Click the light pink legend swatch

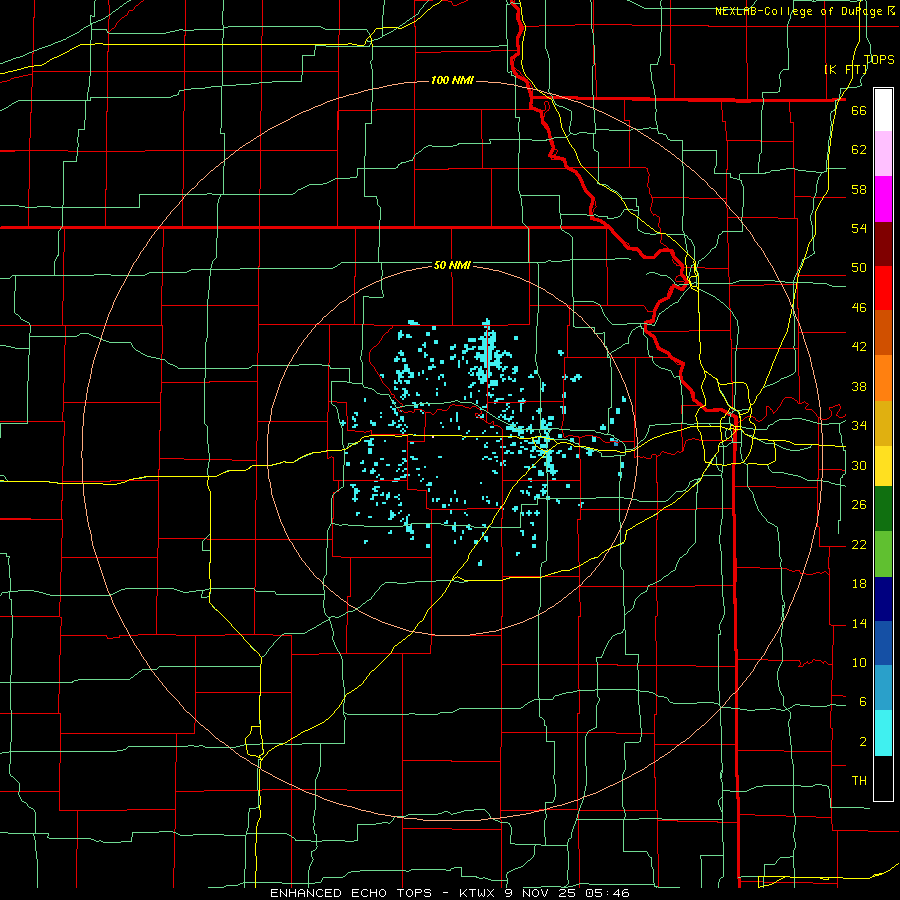[x=883, y=153]
